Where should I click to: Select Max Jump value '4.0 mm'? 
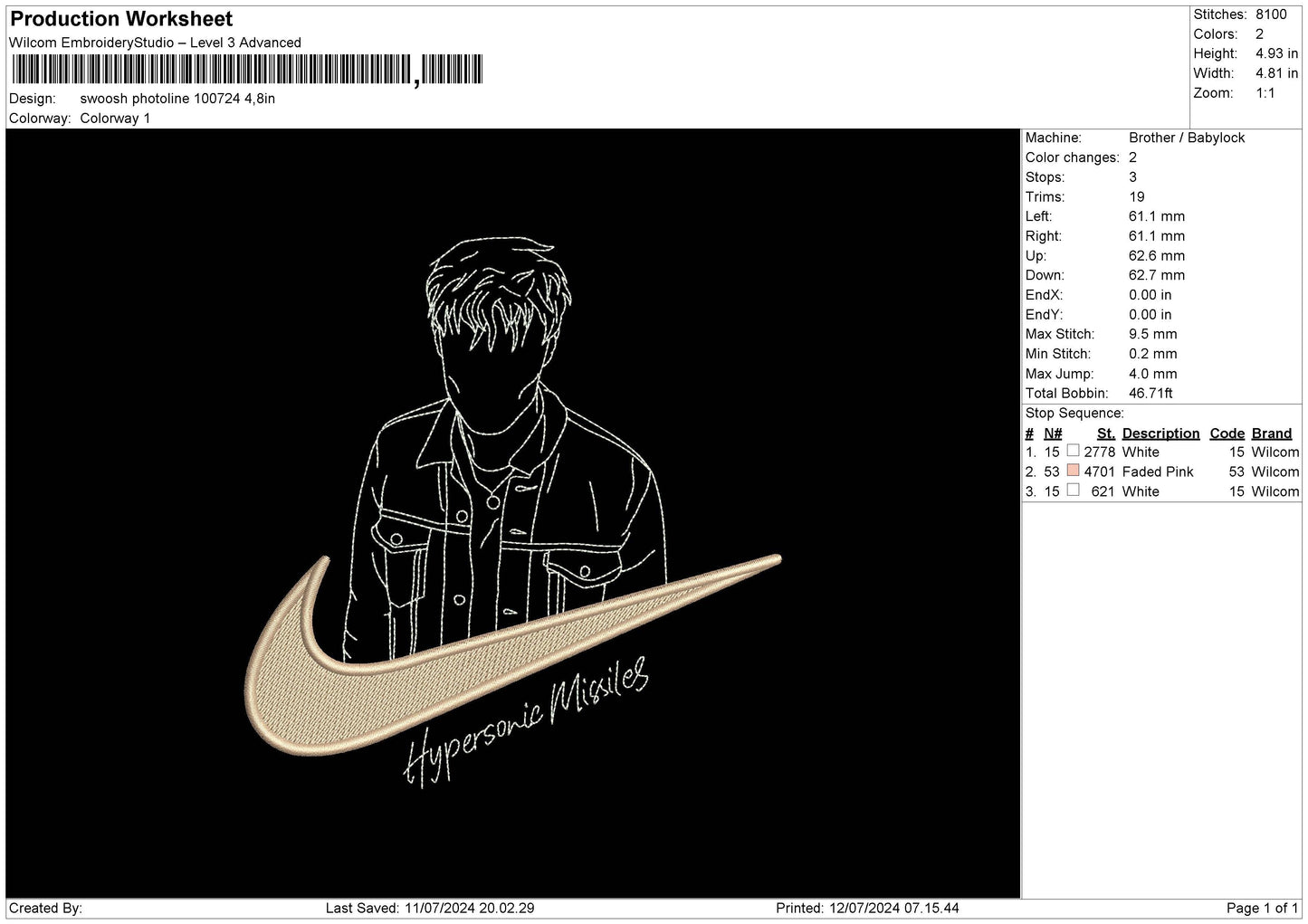1152,374
